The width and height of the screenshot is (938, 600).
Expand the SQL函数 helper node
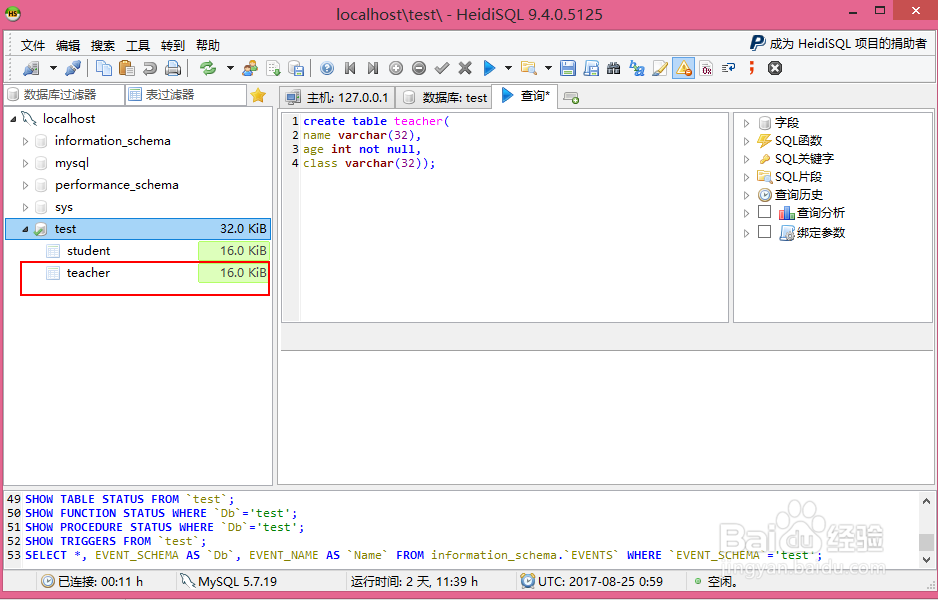(747, 141)
